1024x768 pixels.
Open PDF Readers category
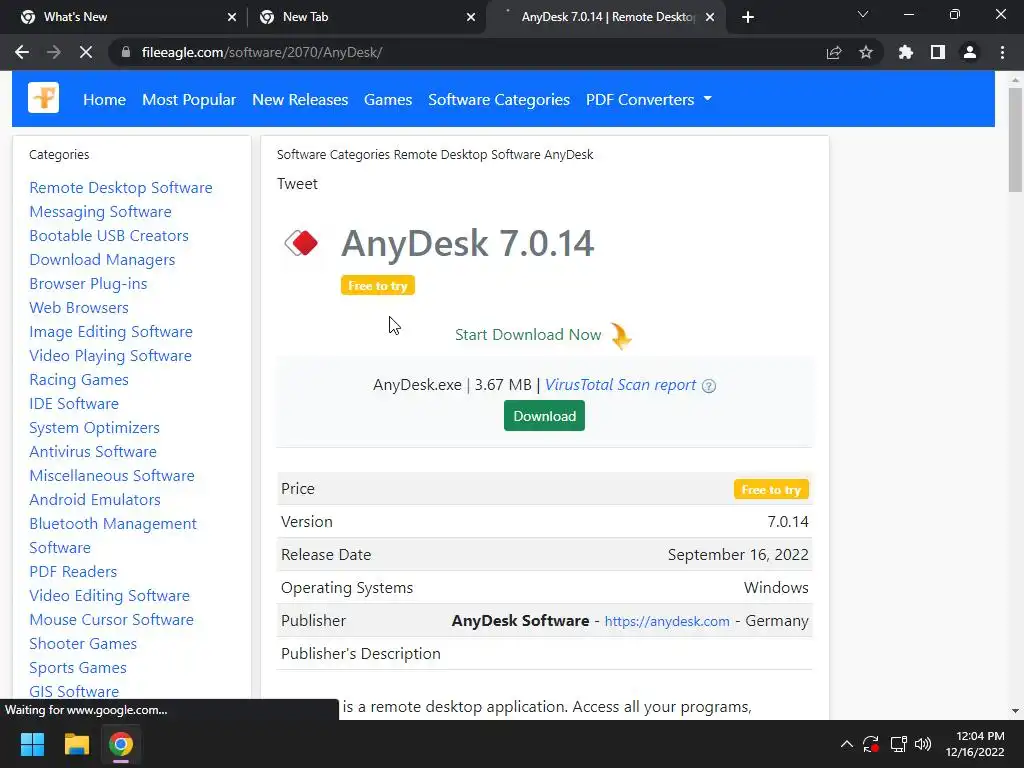point(73,571)
